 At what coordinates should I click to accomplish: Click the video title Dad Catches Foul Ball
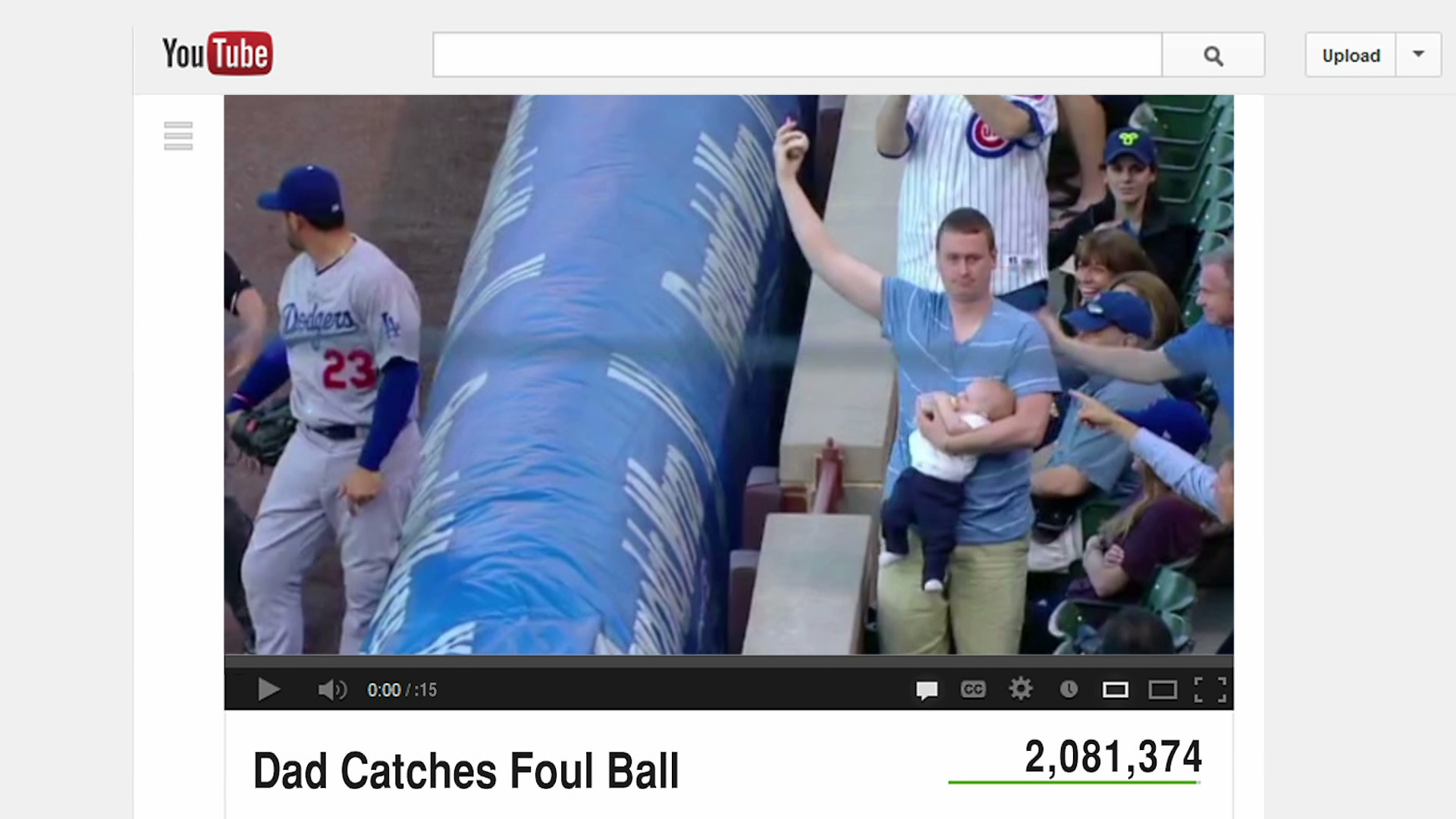tap(466, 770)
